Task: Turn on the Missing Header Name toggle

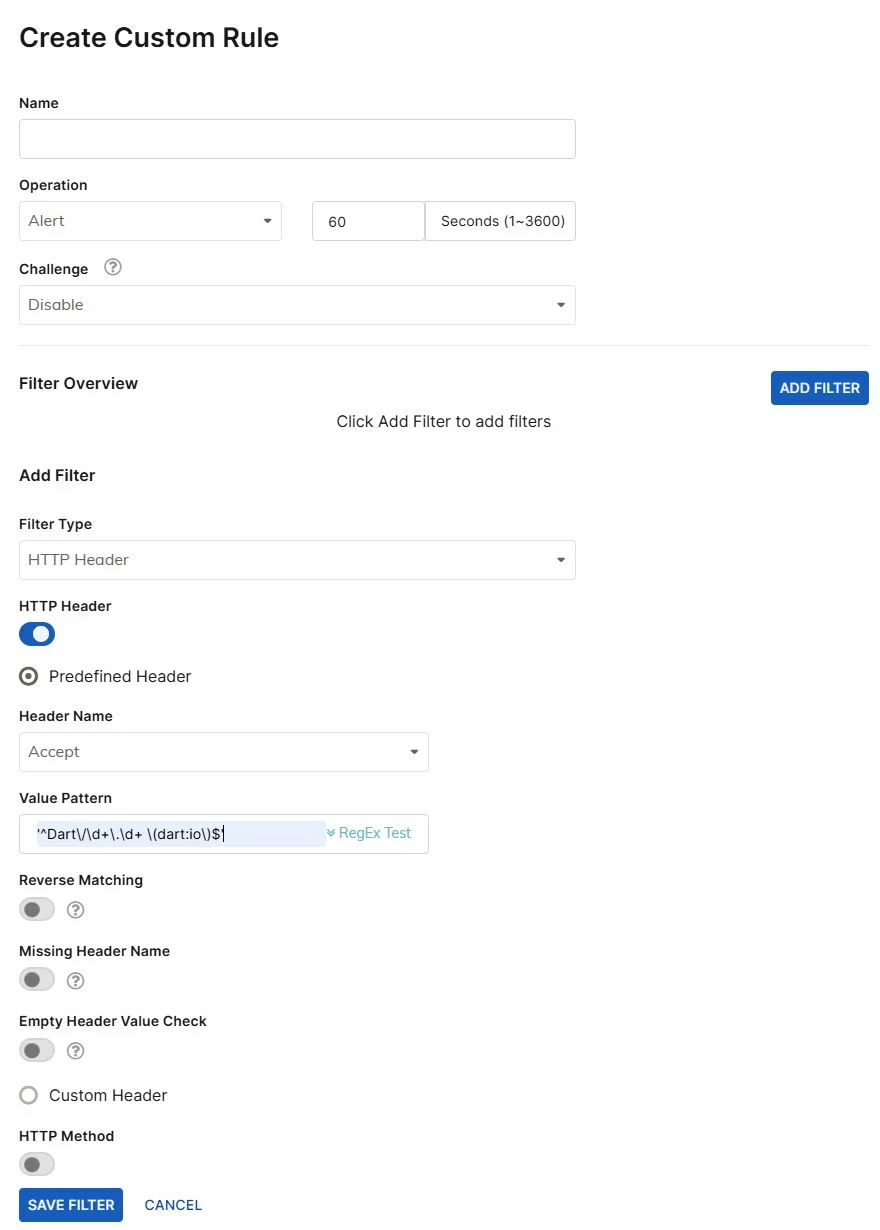Action: pyautogui.click(x=37, y=980)
